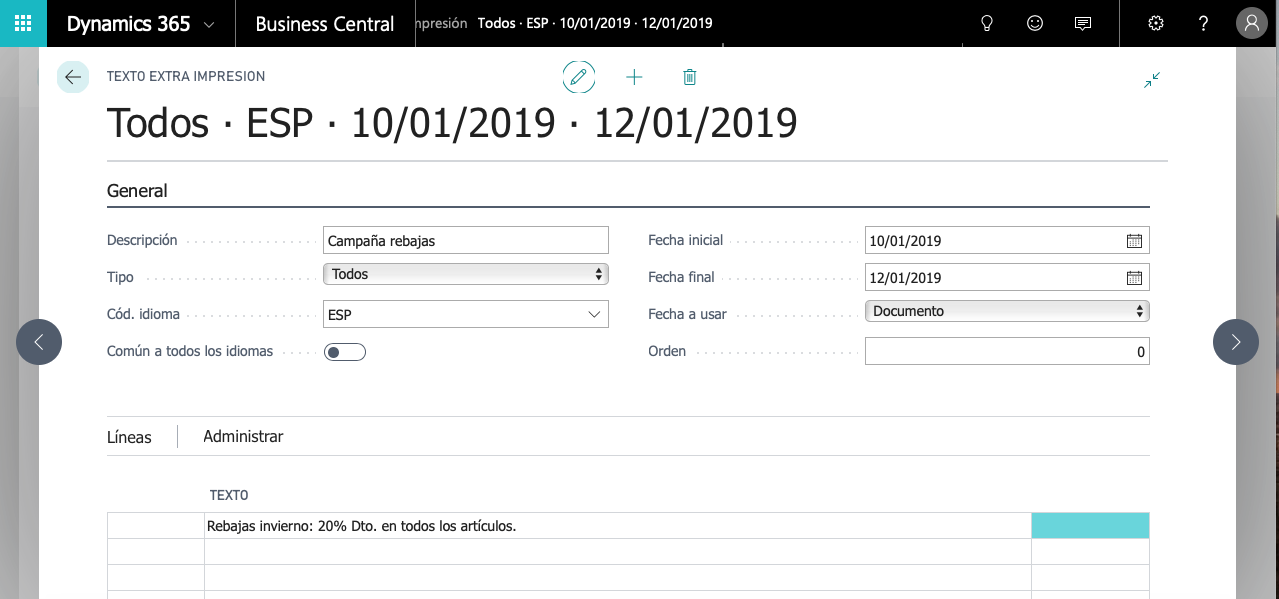Select the Líneas menu
1279x599 pixels.
click(129, 437)
